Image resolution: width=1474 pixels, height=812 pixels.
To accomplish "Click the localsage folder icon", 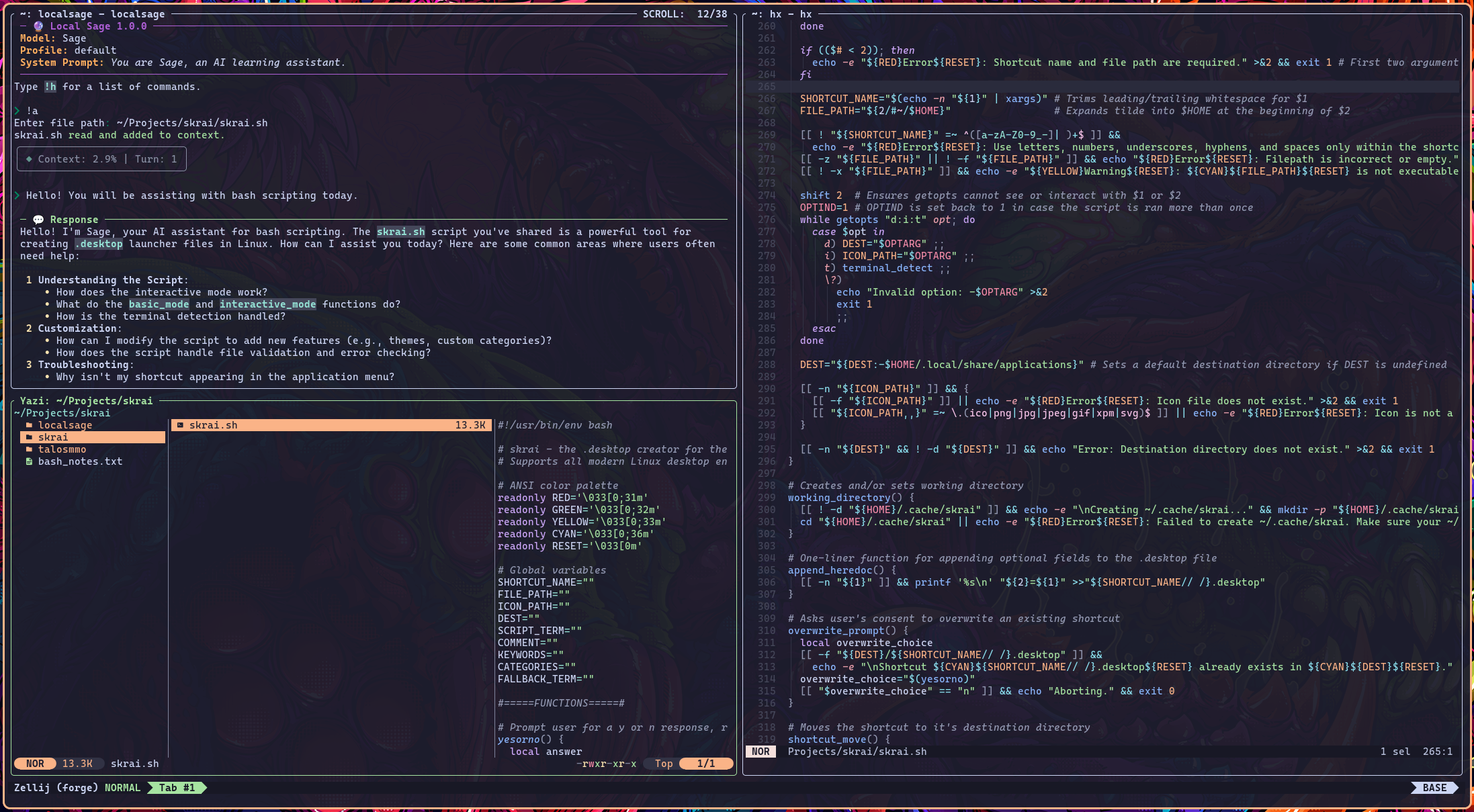I will (31, 425).
